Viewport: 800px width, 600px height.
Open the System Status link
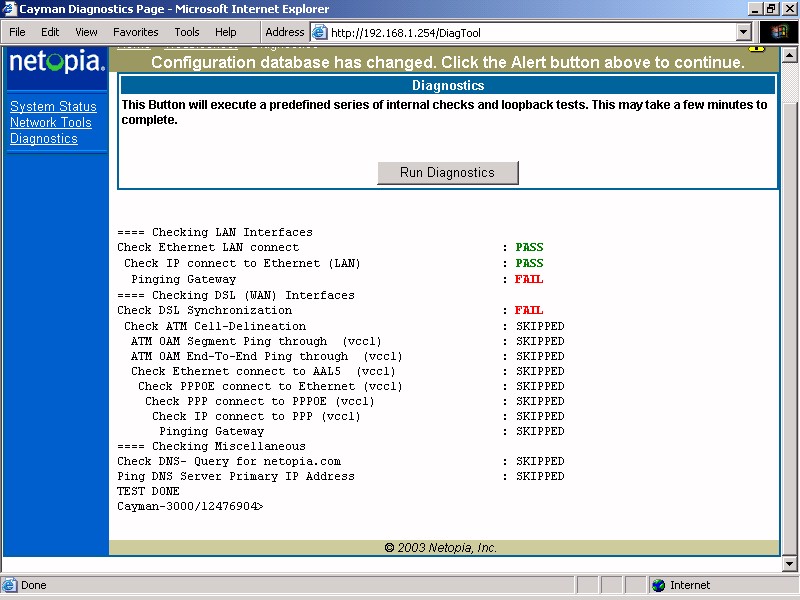[53, 106]
